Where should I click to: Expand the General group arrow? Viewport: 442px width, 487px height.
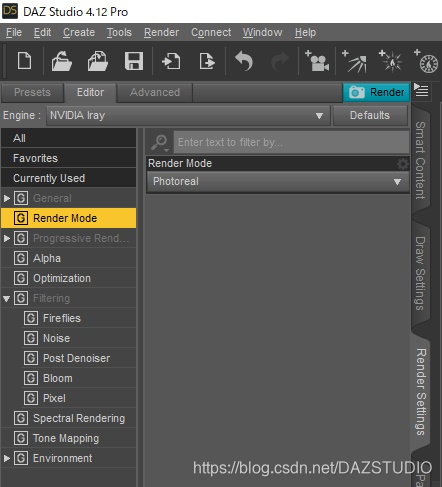tap(7, 198)
